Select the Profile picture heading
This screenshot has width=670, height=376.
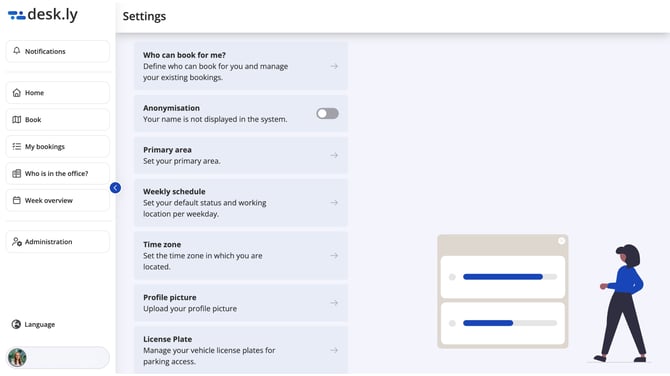pyautogui.click(x=170, y=297)
